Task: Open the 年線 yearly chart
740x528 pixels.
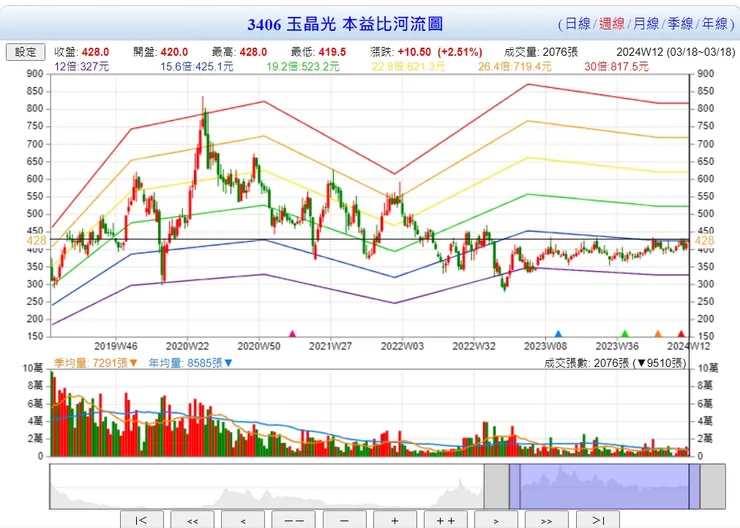Action: (715, 24)
